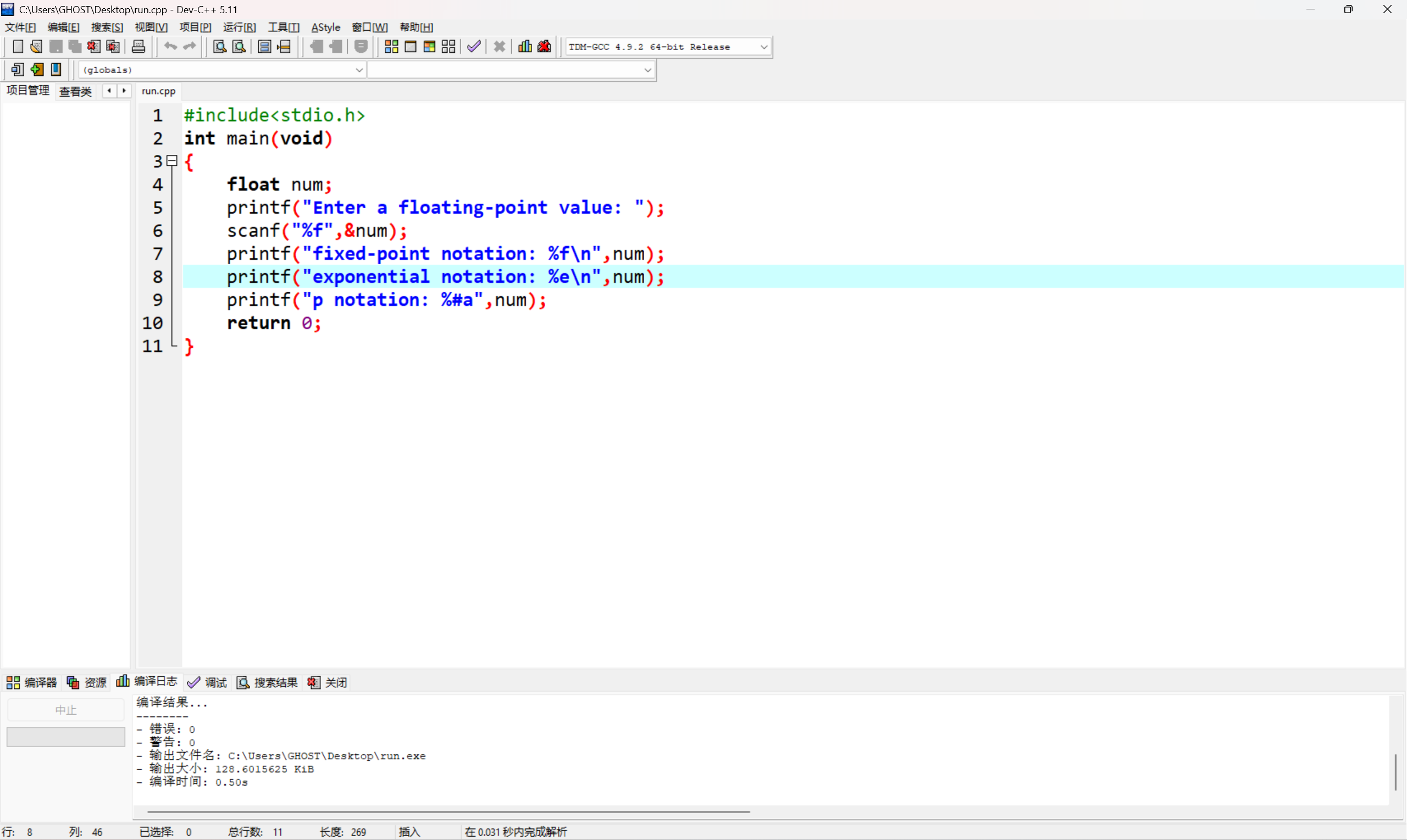
Task: Click the Debug checkmark toolbar icon
Action: 474,47
